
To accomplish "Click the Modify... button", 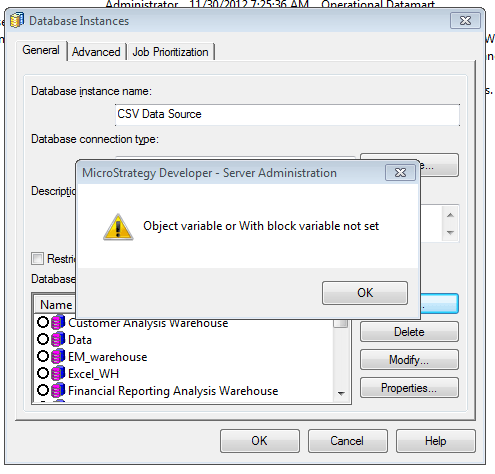I will click(409, 360).
